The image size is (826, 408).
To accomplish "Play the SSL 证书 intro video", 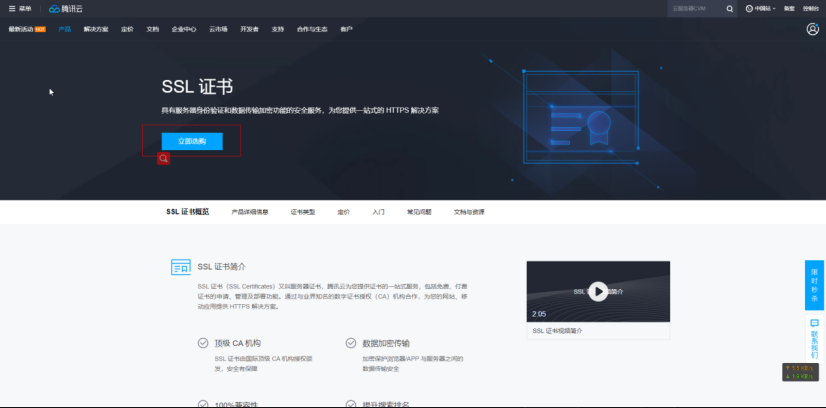I will pos(598,291).
